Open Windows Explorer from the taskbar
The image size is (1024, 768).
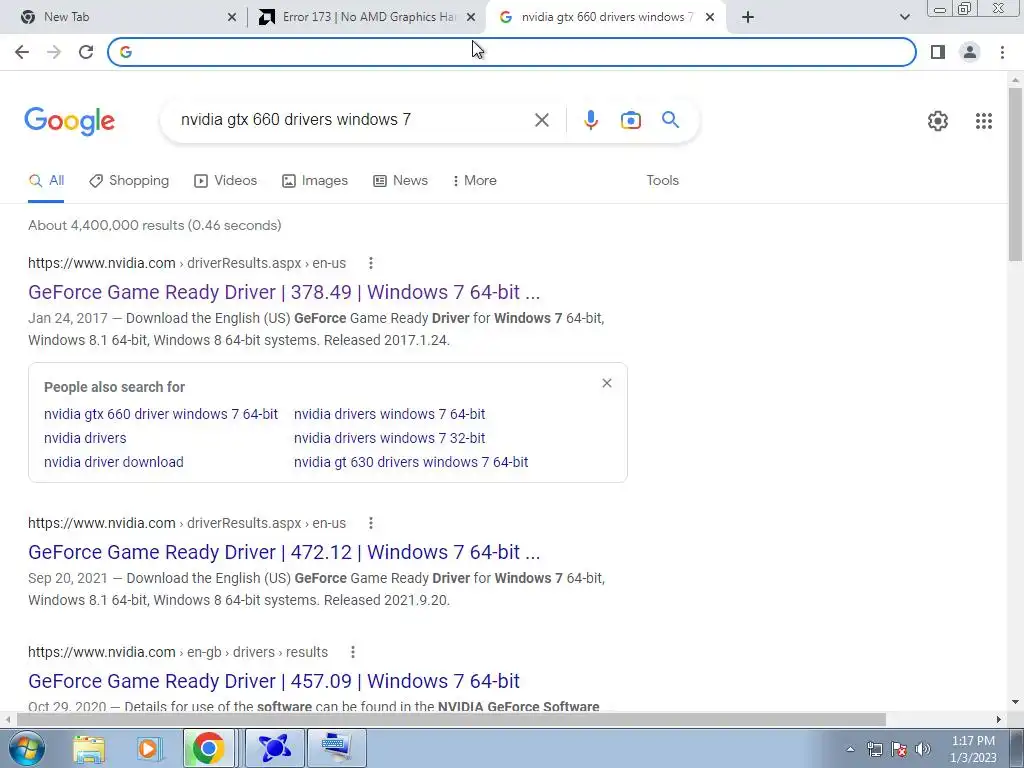pos(88,748)
